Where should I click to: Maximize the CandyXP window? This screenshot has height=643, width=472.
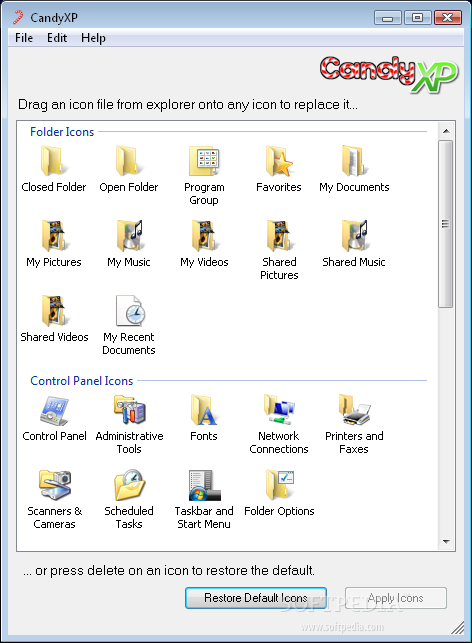pyautogui.click(x=417, y=18)
